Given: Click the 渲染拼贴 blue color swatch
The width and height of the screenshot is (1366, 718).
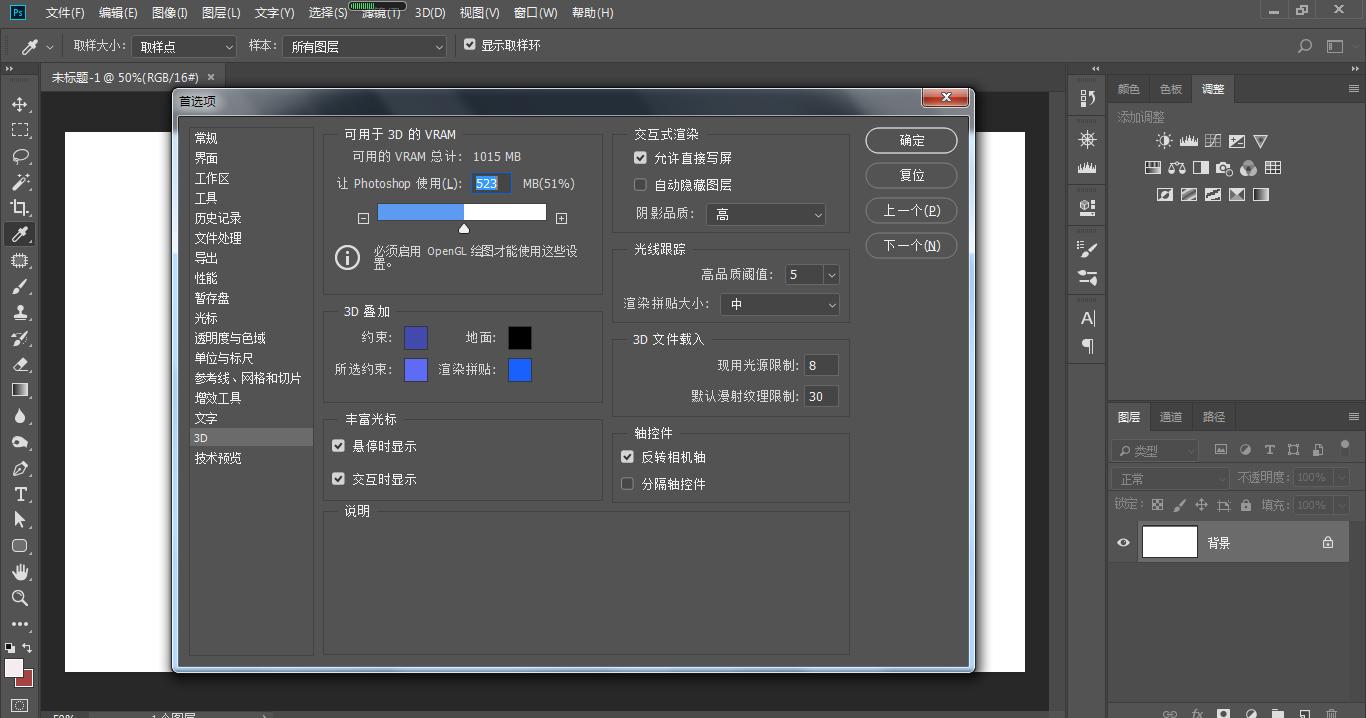Looking at the screenshot, I should 520,370.
